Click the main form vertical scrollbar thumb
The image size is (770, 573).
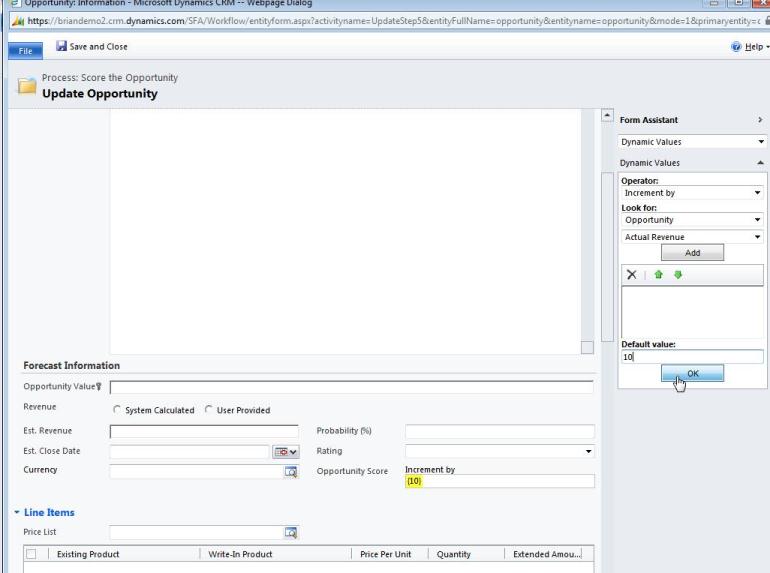607,256
